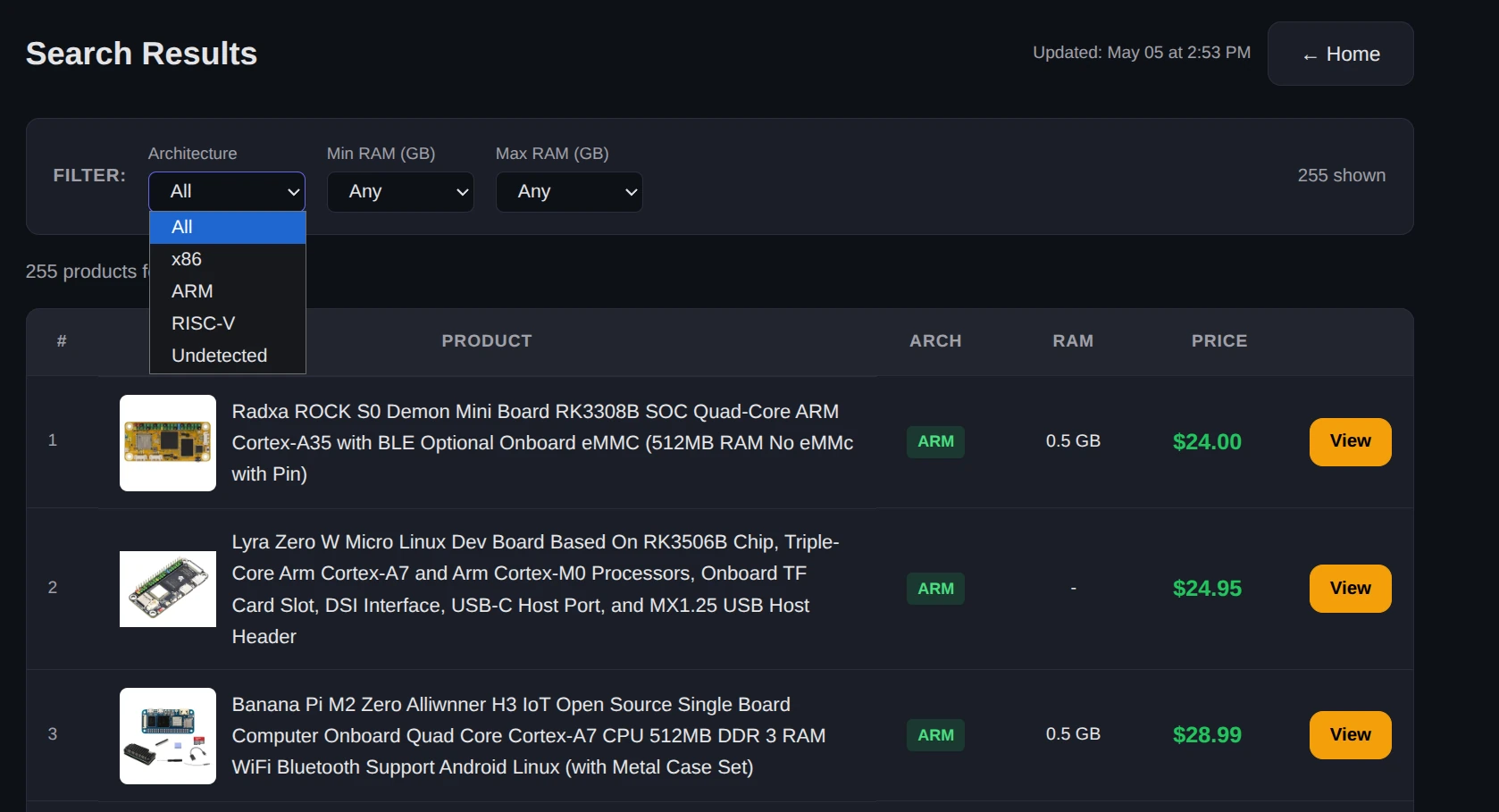View the Radxa ROCK S0 product
The width and height of the screenshot is (1499, 812).
1350,441
